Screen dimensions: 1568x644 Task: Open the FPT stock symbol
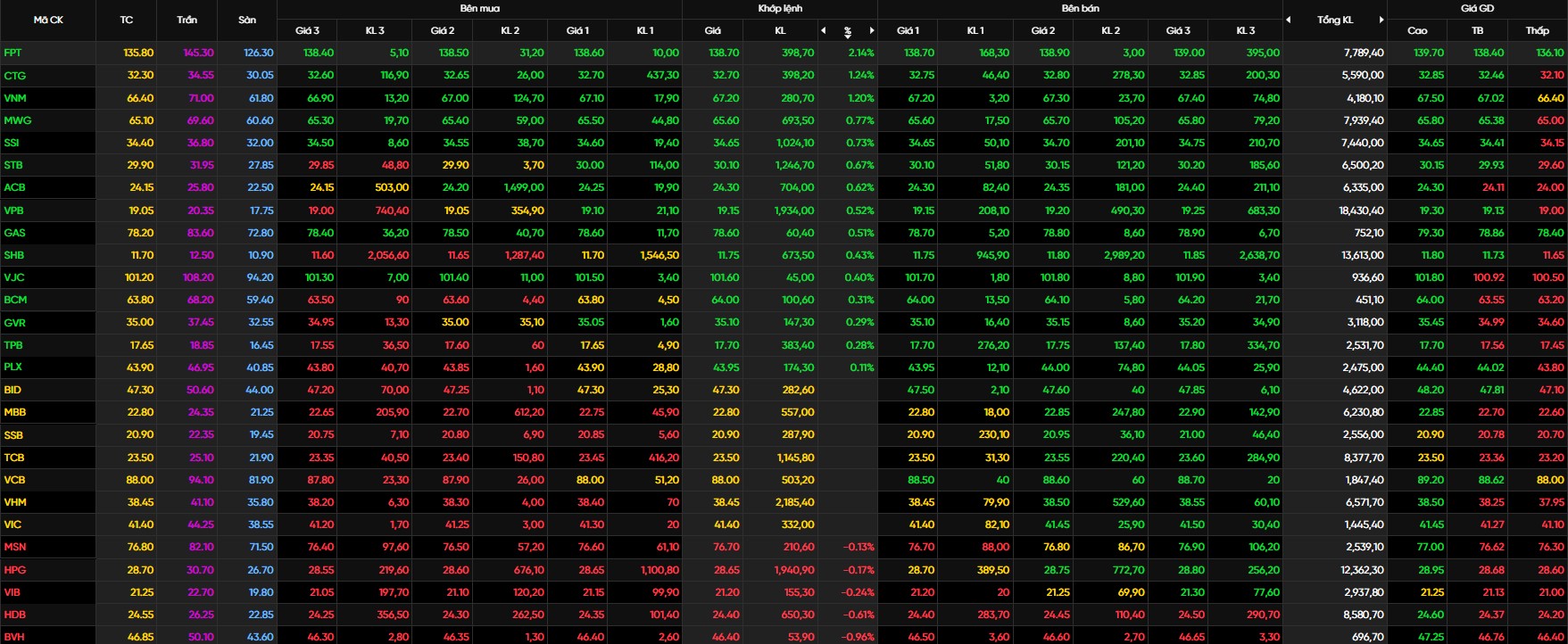point(12,53)
